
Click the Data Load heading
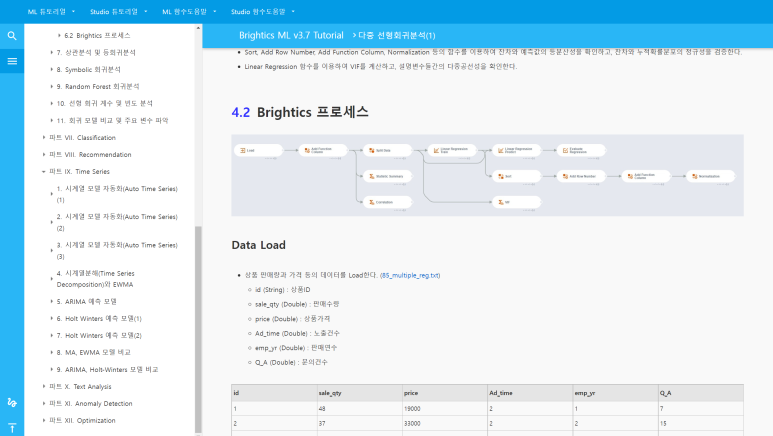click(258, 245)
